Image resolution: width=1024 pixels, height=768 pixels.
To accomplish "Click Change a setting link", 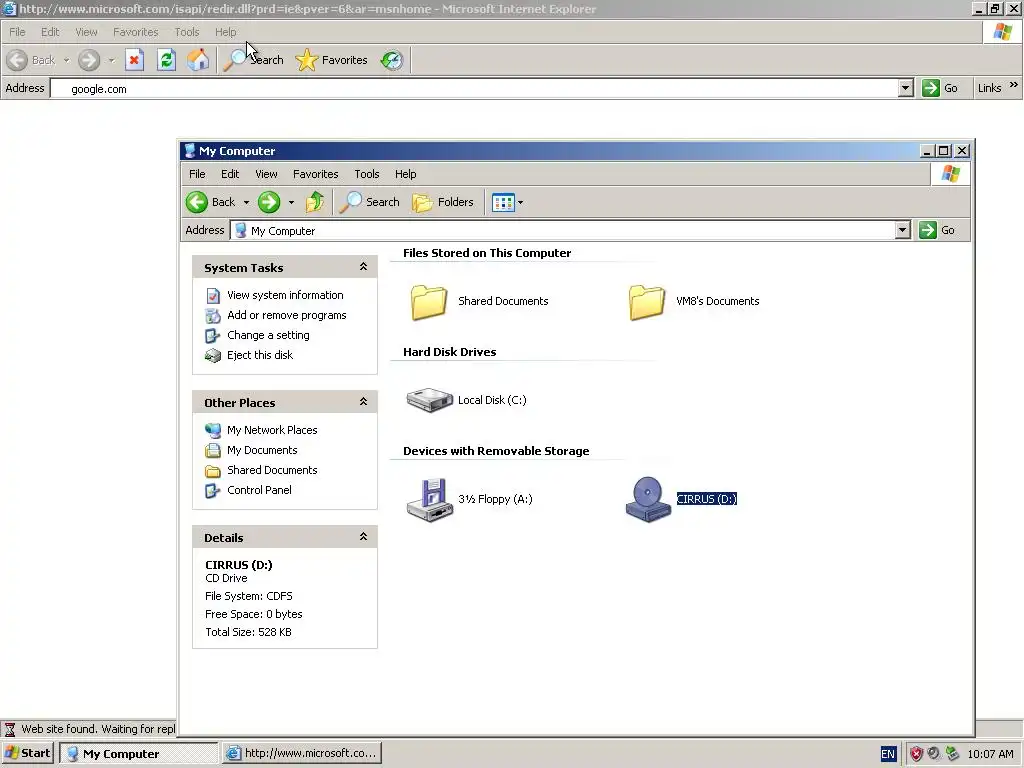I will 268,335.
